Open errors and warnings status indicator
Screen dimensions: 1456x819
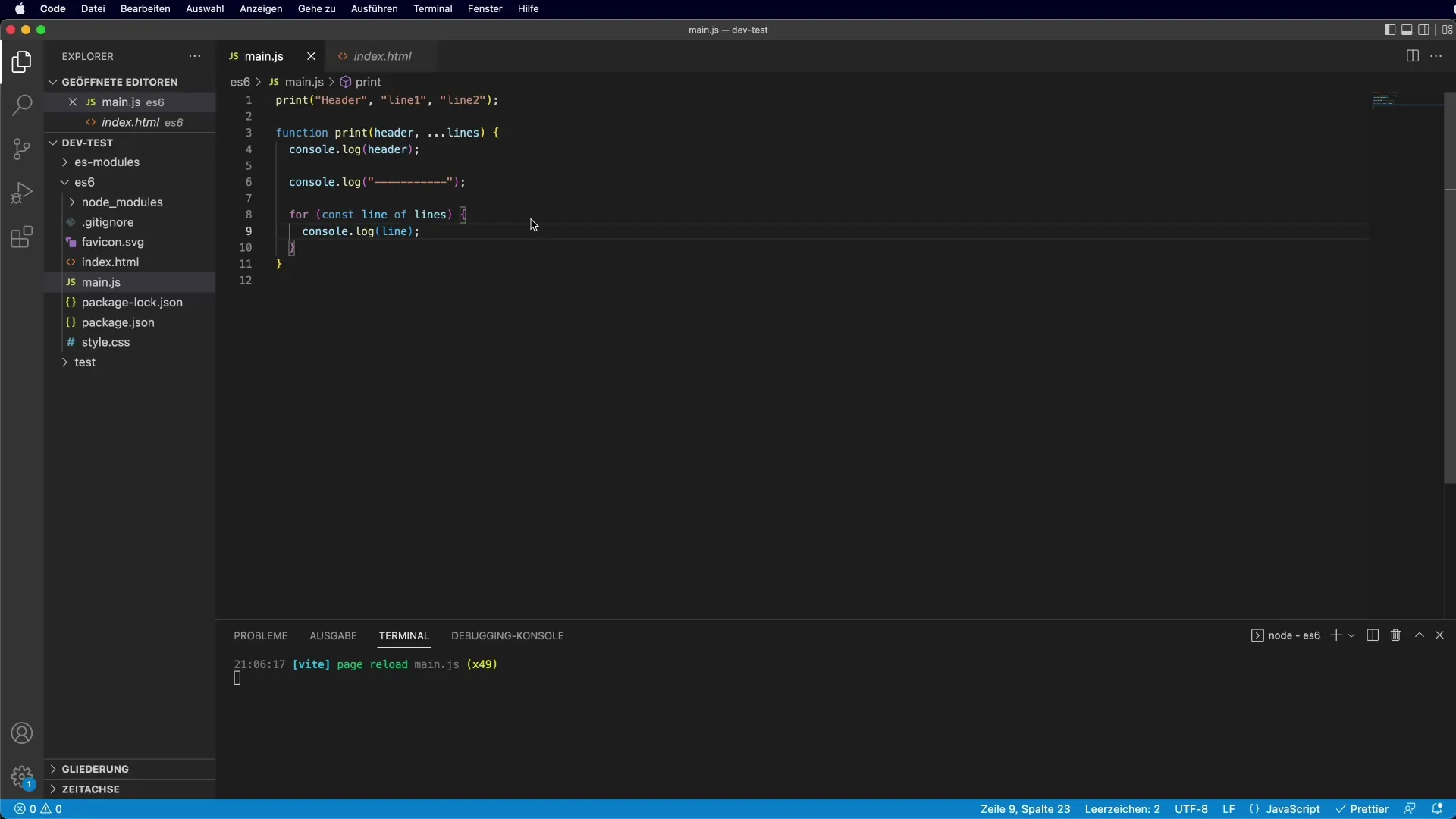39,809
